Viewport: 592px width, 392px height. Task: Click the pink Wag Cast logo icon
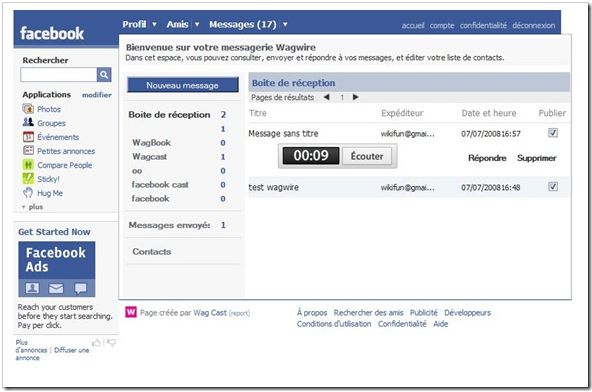pyautogui.click(x=131, y=312)
